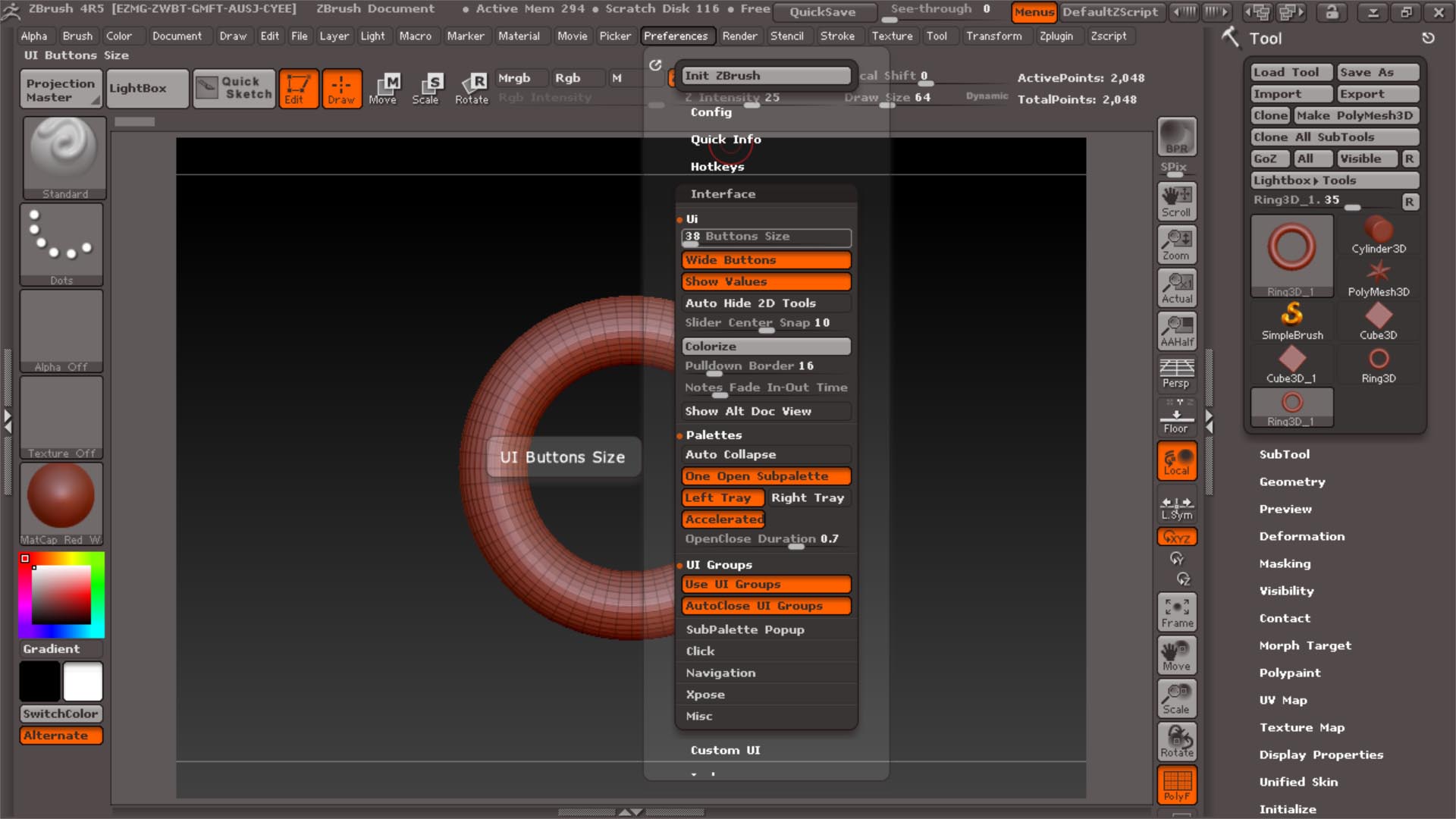The height and width of the screenshot is (819, 1456).
Task: Open the Render menu
Action: coord(739,36)
